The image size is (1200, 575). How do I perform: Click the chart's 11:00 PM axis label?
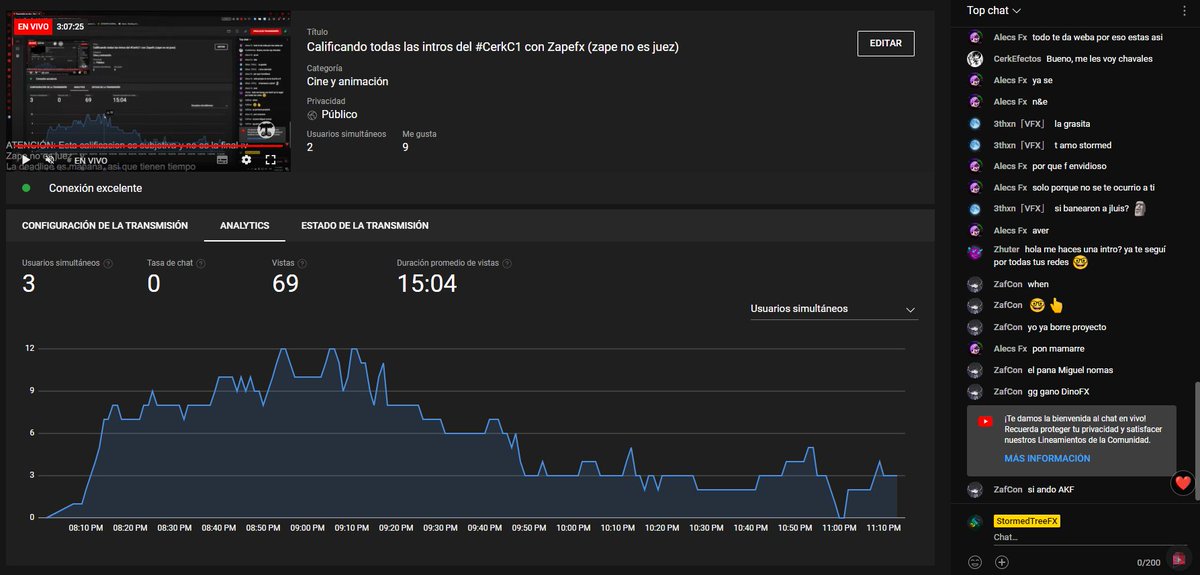coord(839,528)
